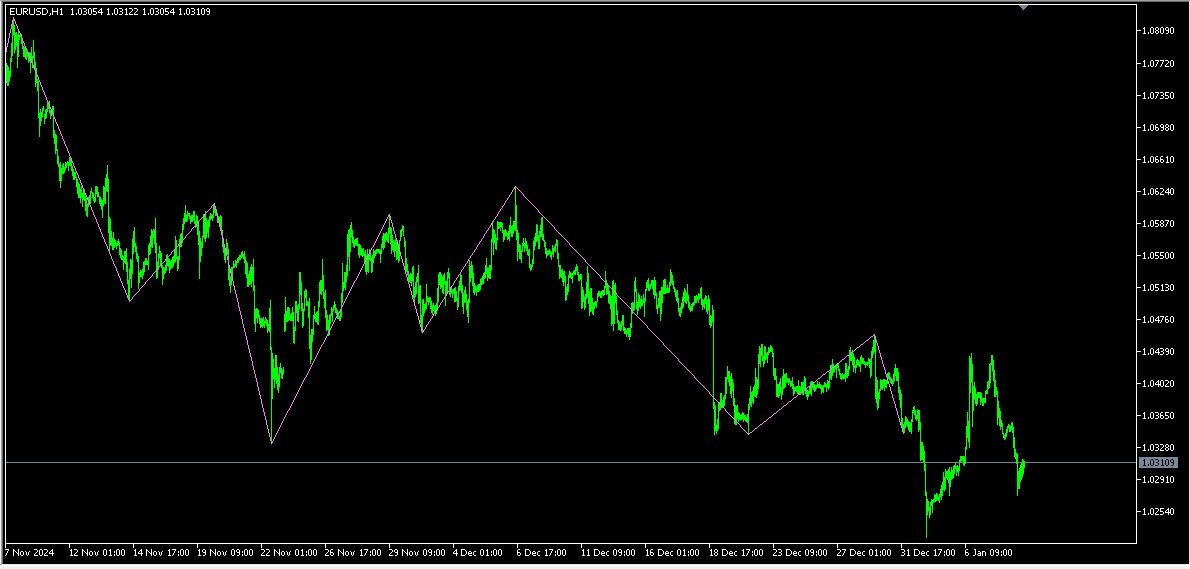
Task: Select the horizontal bid price line
Action: (571, 462)
